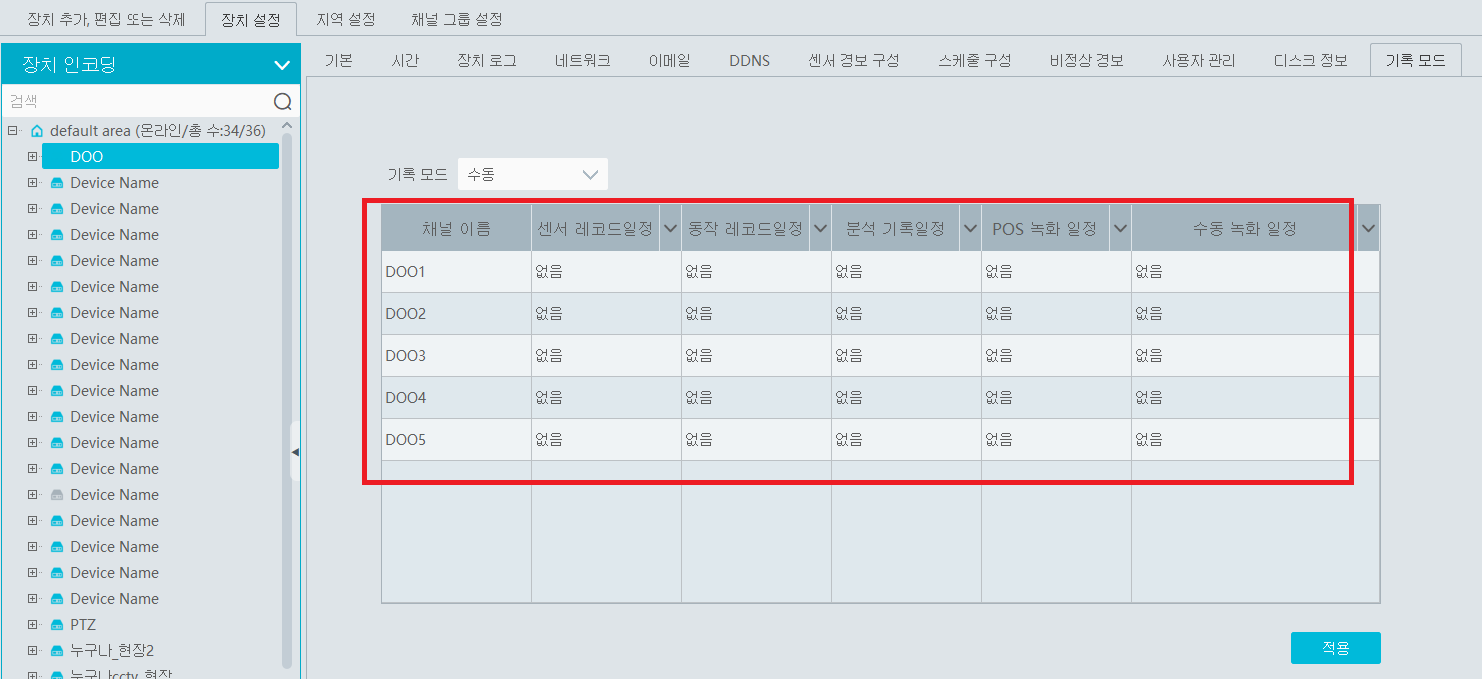Collapse the left panel with arrow handle

tap(295, 452)
